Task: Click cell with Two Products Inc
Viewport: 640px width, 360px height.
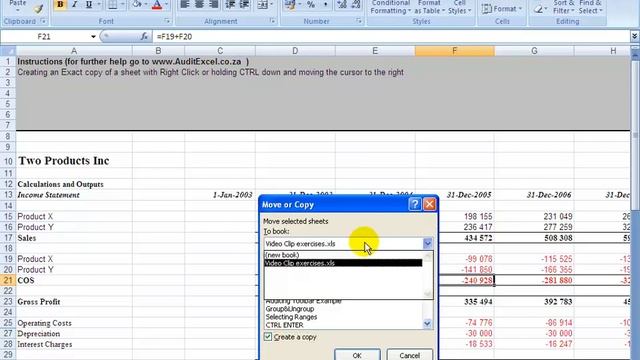Action: click(x=74, y=160)
